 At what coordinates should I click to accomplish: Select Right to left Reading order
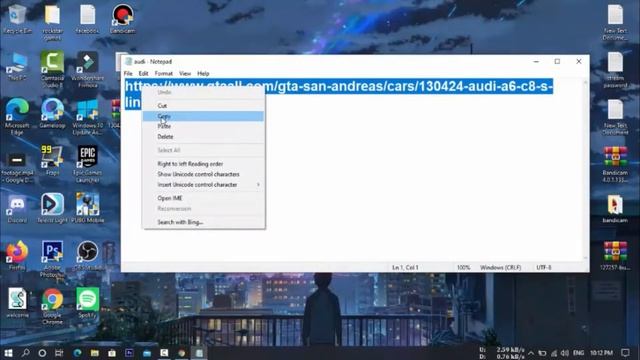pos(203,164)
